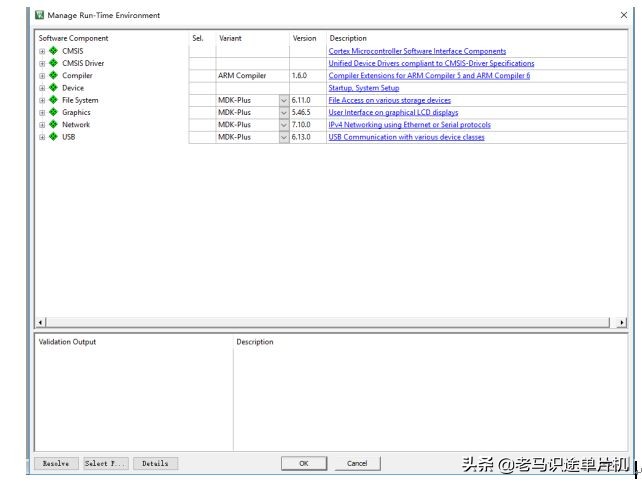Select the Network tree item label

click(76, 125)
